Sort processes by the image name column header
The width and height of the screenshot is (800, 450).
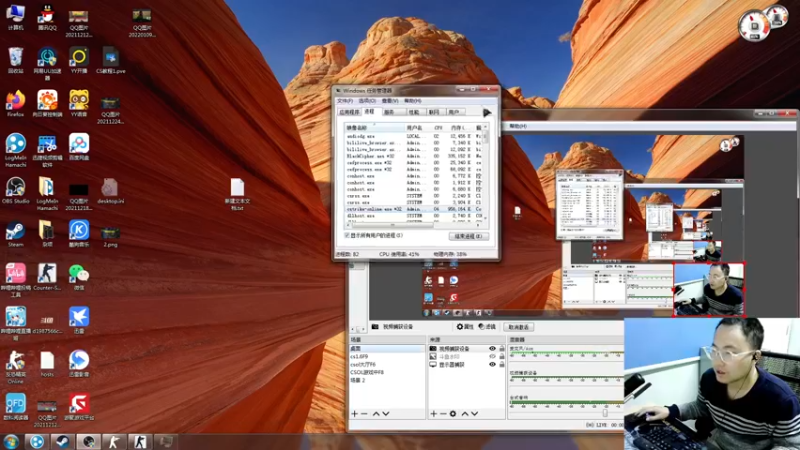click(374, 128)
